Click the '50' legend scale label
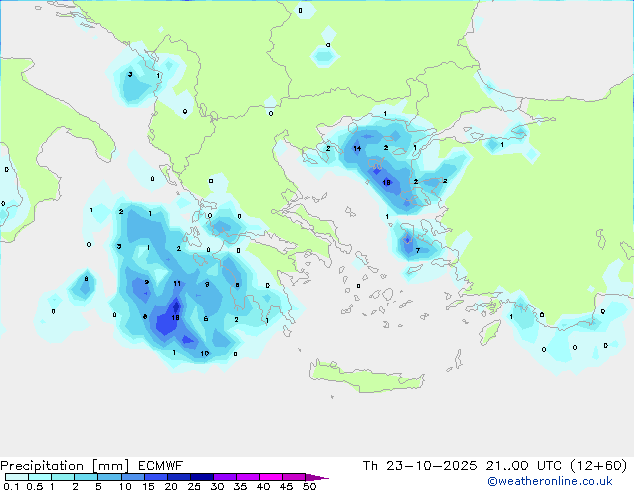The width and height of the screenshot is (634, 490). point(309,486)
